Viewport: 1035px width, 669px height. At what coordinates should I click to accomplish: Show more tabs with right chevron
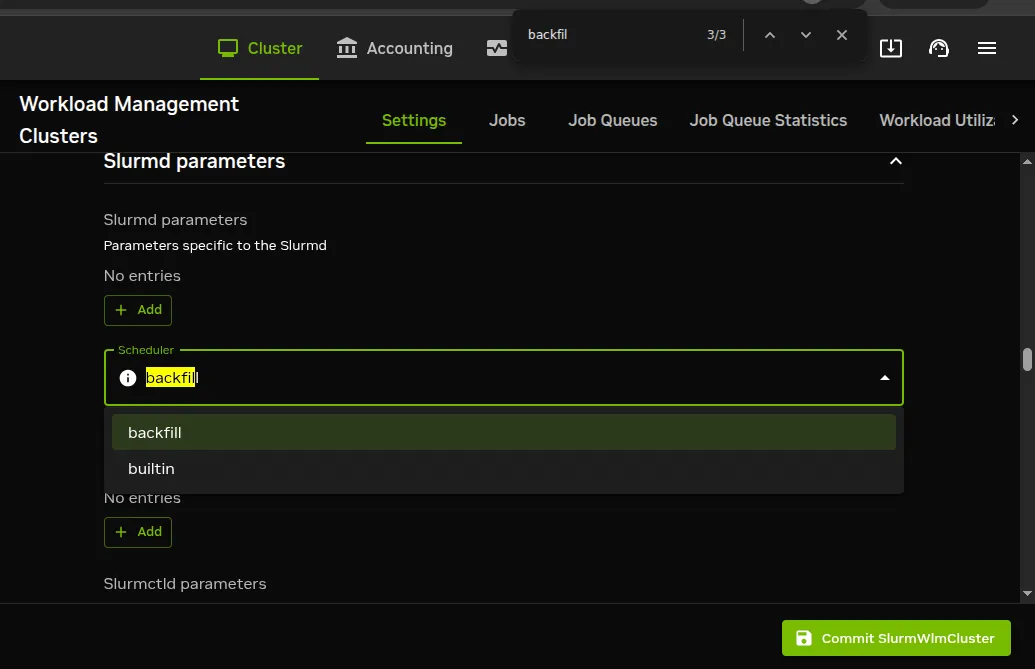[1015, 120]
